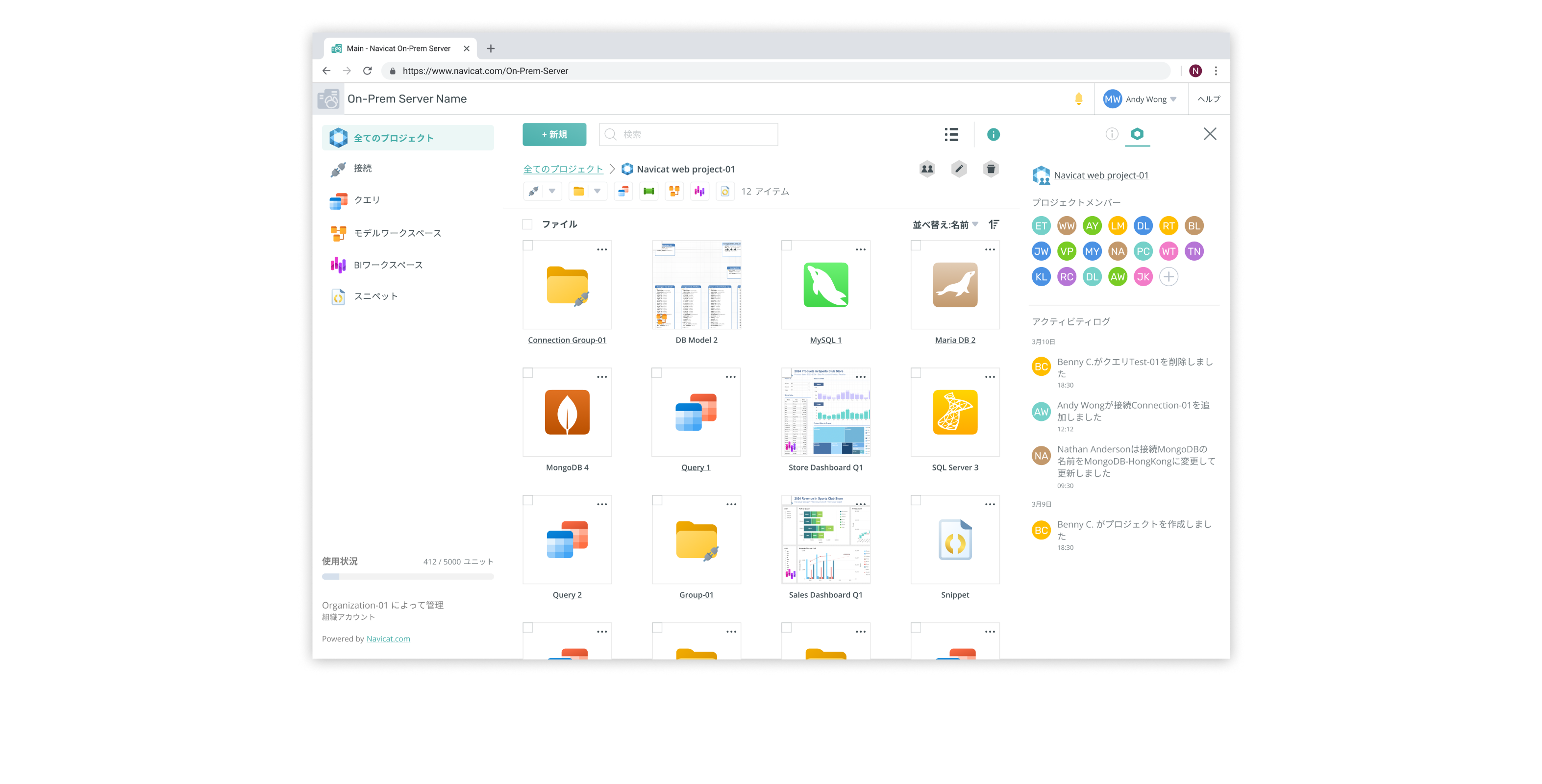Check the Maria DB 2 checkbox
Screen dimensions: 1542x784
click(x=916, y=245)
